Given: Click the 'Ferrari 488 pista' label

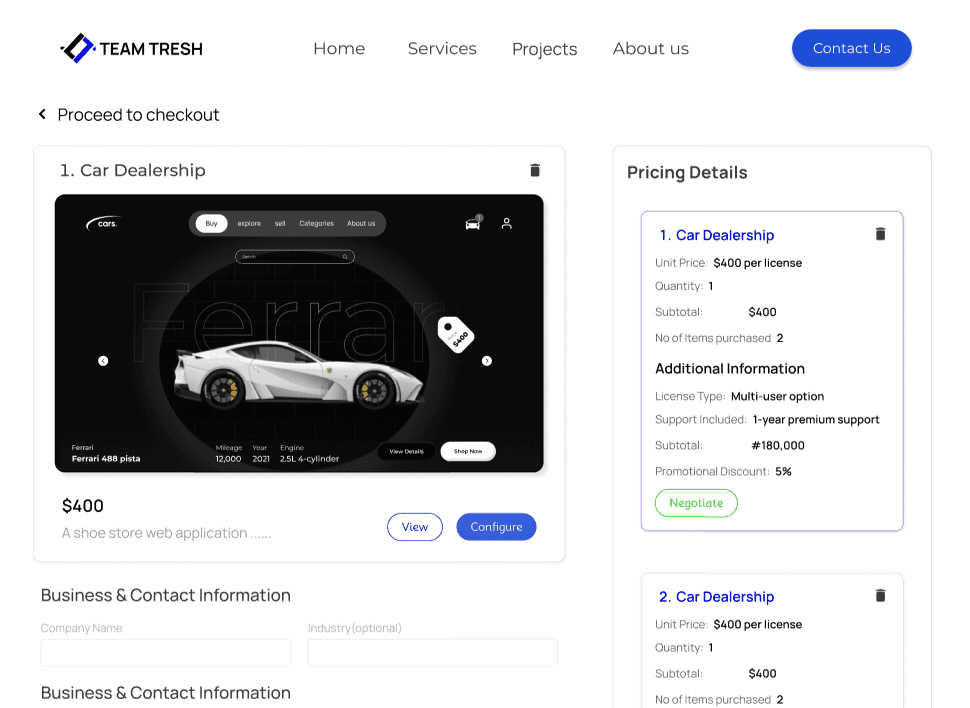Looking at the screenshot, I should coord(106,459).
